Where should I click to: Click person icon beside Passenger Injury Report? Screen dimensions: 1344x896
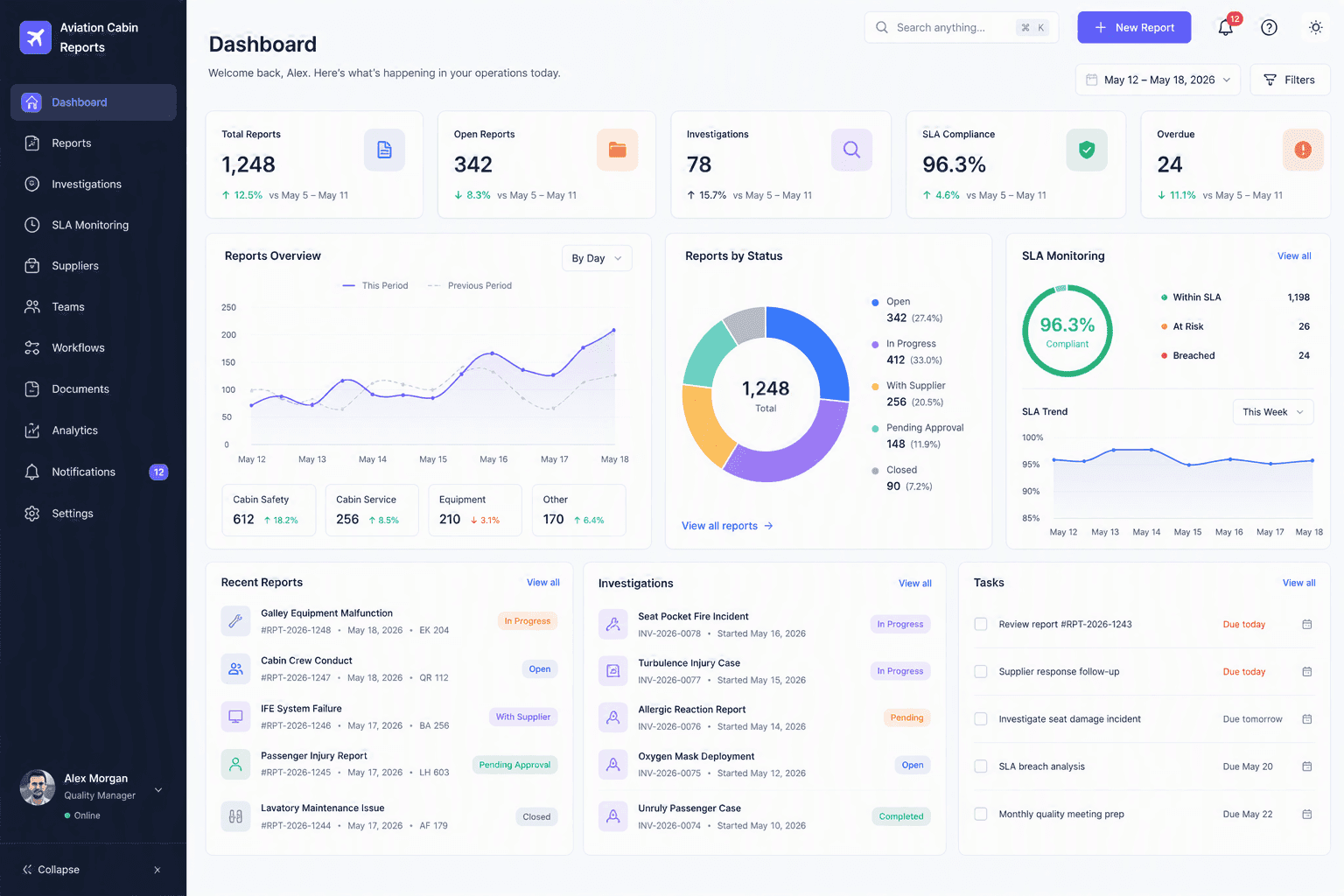235,764
